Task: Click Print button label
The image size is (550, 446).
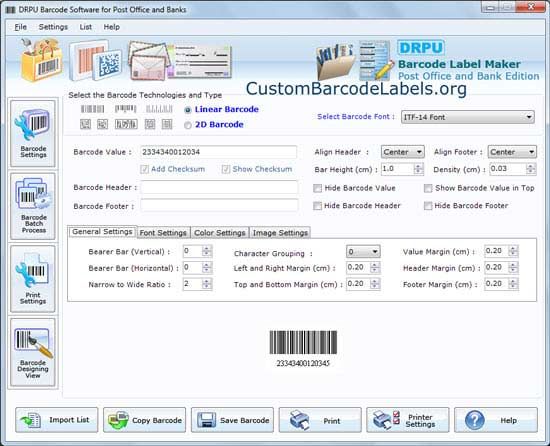Action: coord(331,420)
